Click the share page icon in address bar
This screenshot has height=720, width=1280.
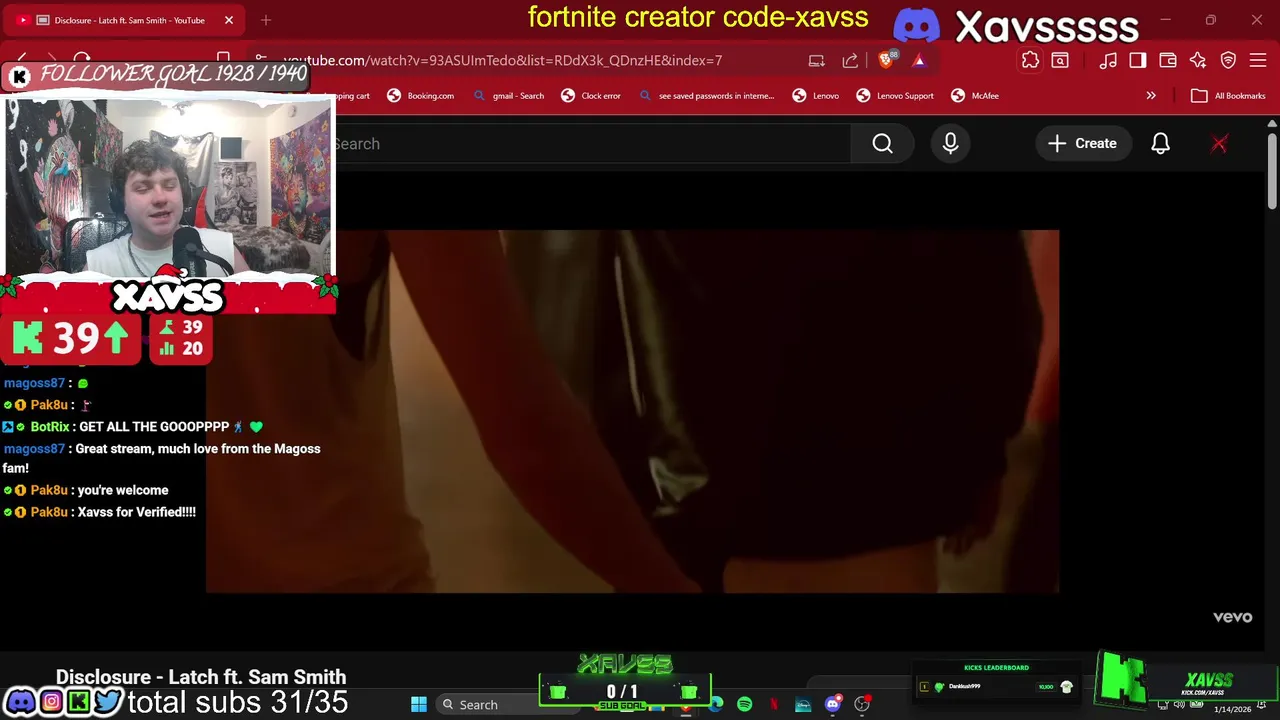850,61
